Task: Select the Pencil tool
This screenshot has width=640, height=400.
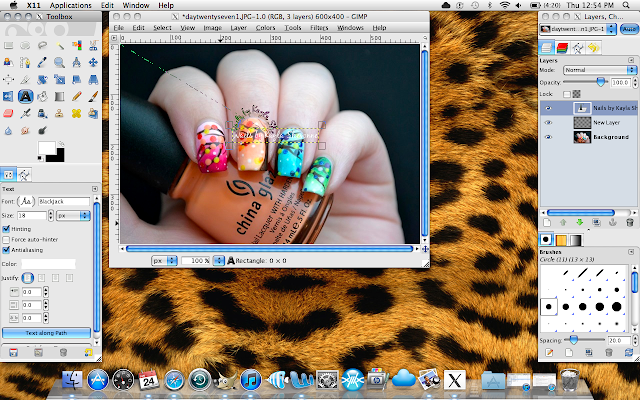Action: coord(76,96)
